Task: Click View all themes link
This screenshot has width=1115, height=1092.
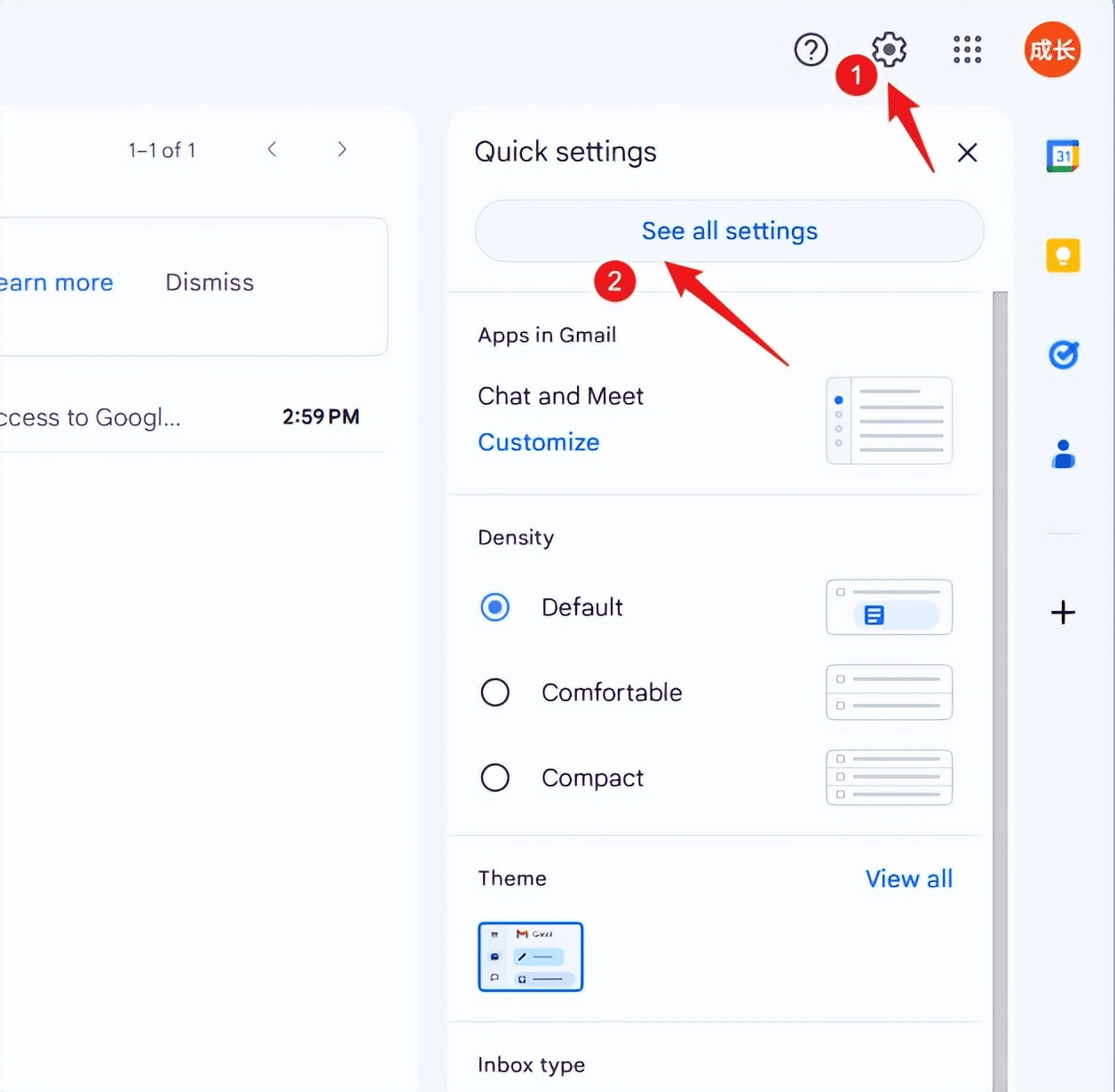Action: pos(909,879)
